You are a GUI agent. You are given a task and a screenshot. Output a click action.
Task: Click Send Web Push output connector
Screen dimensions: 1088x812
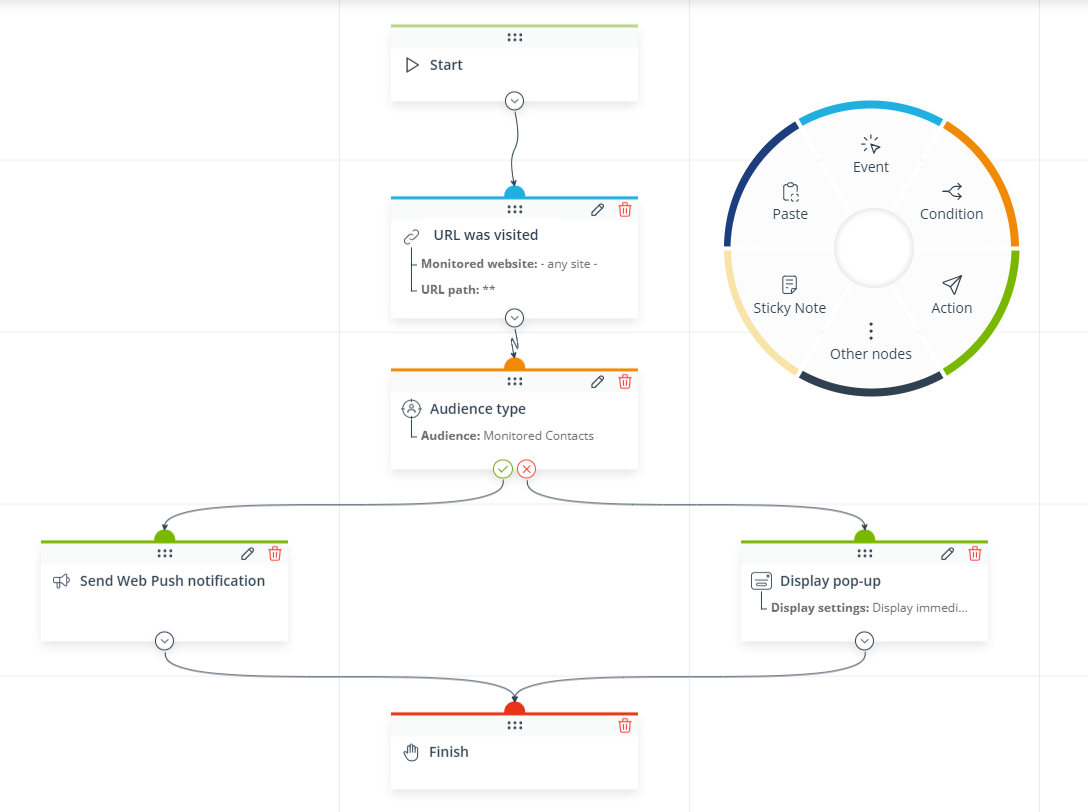coord(164,641)
